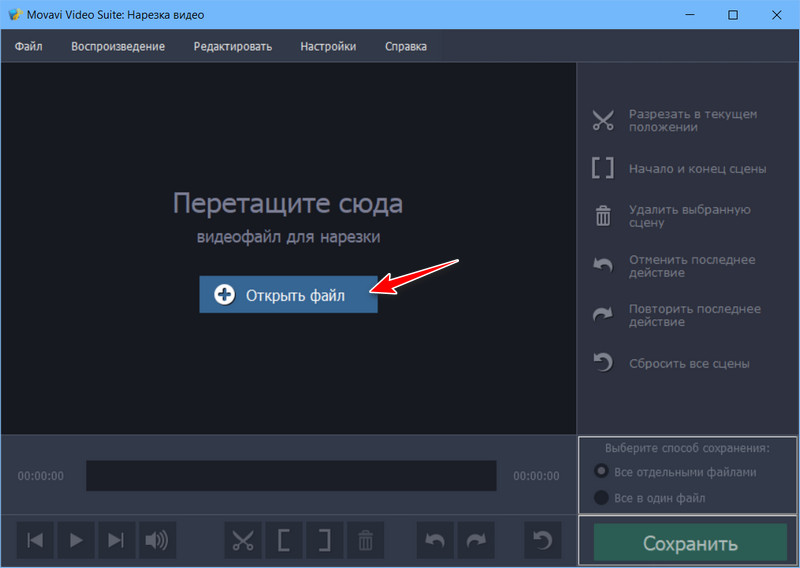Start playback with the play button

point(76,540)
